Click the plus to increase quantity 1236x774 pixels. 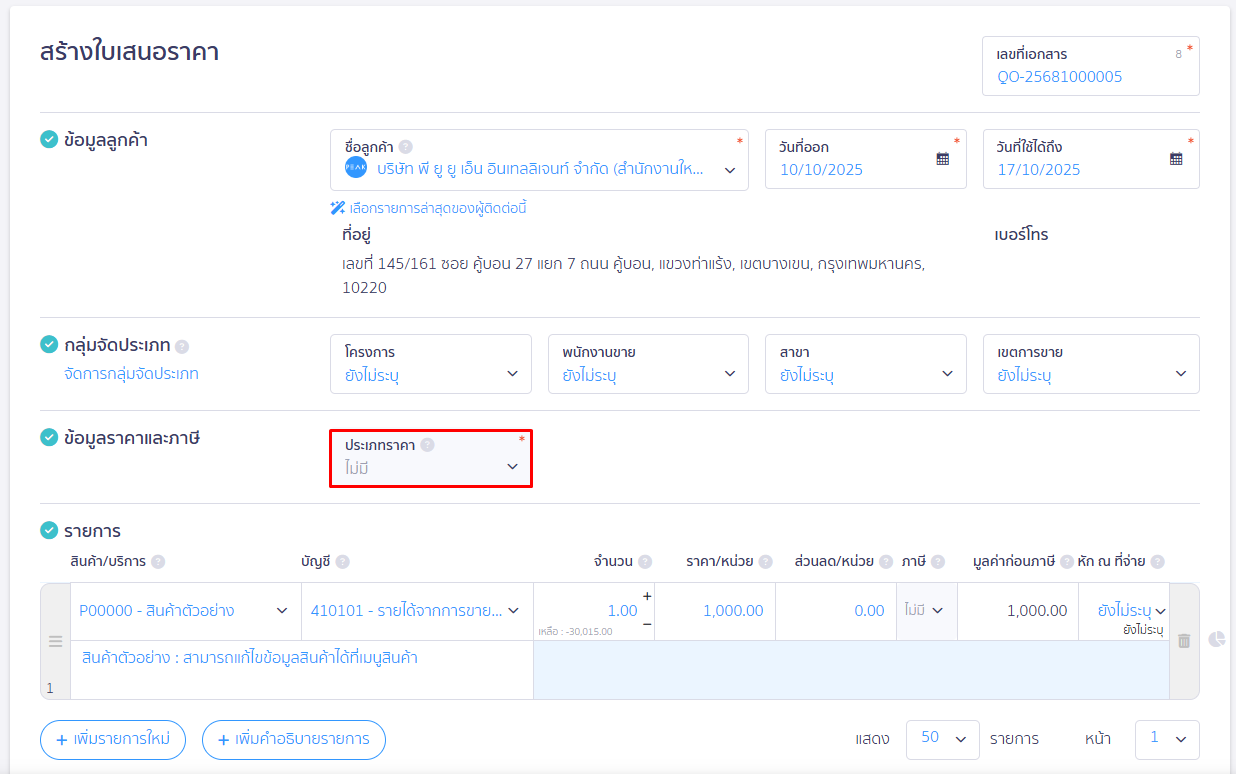tap(647, 596)
